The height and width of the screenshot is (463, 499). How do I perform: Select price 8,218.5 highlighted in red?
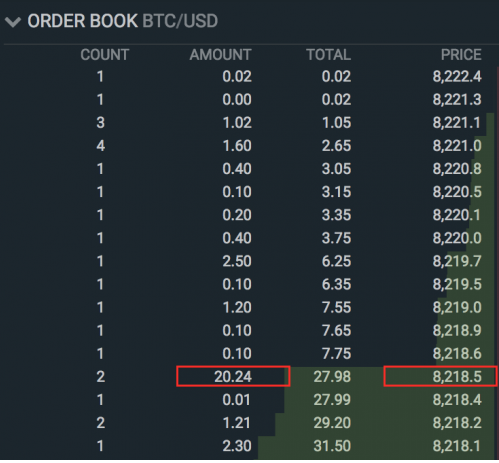[x=457, y=377]
